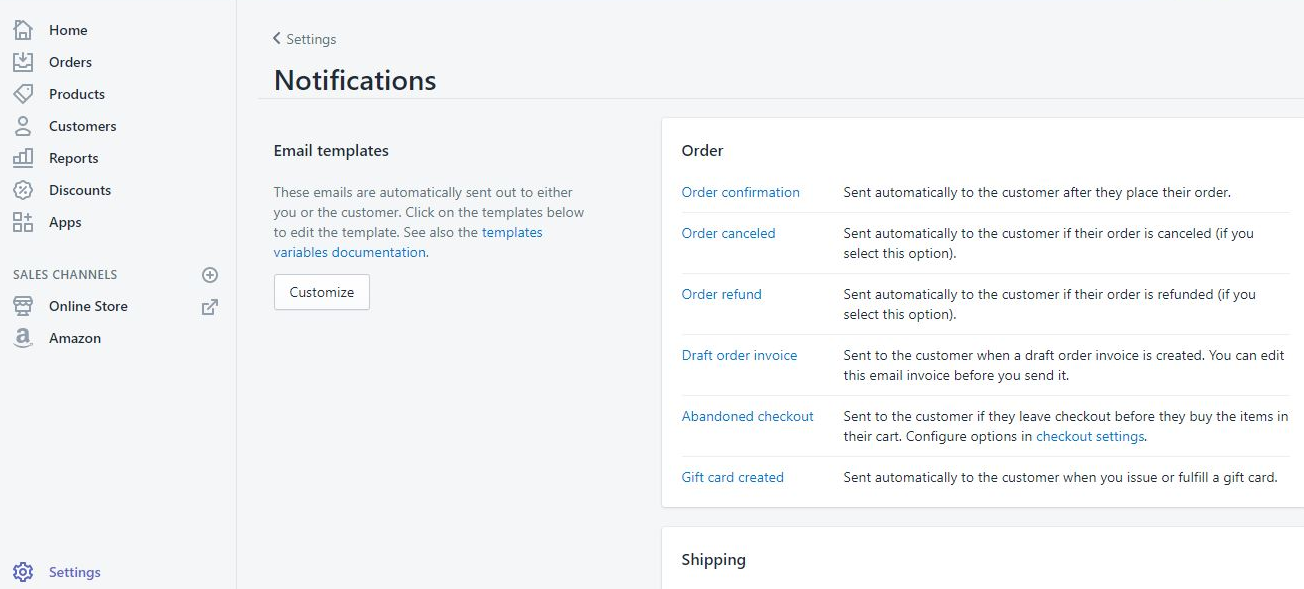The width and height of the screenshot is (1304, 589).
Task: Click the Online Store storefront icon
Action: tap(22, 306)
